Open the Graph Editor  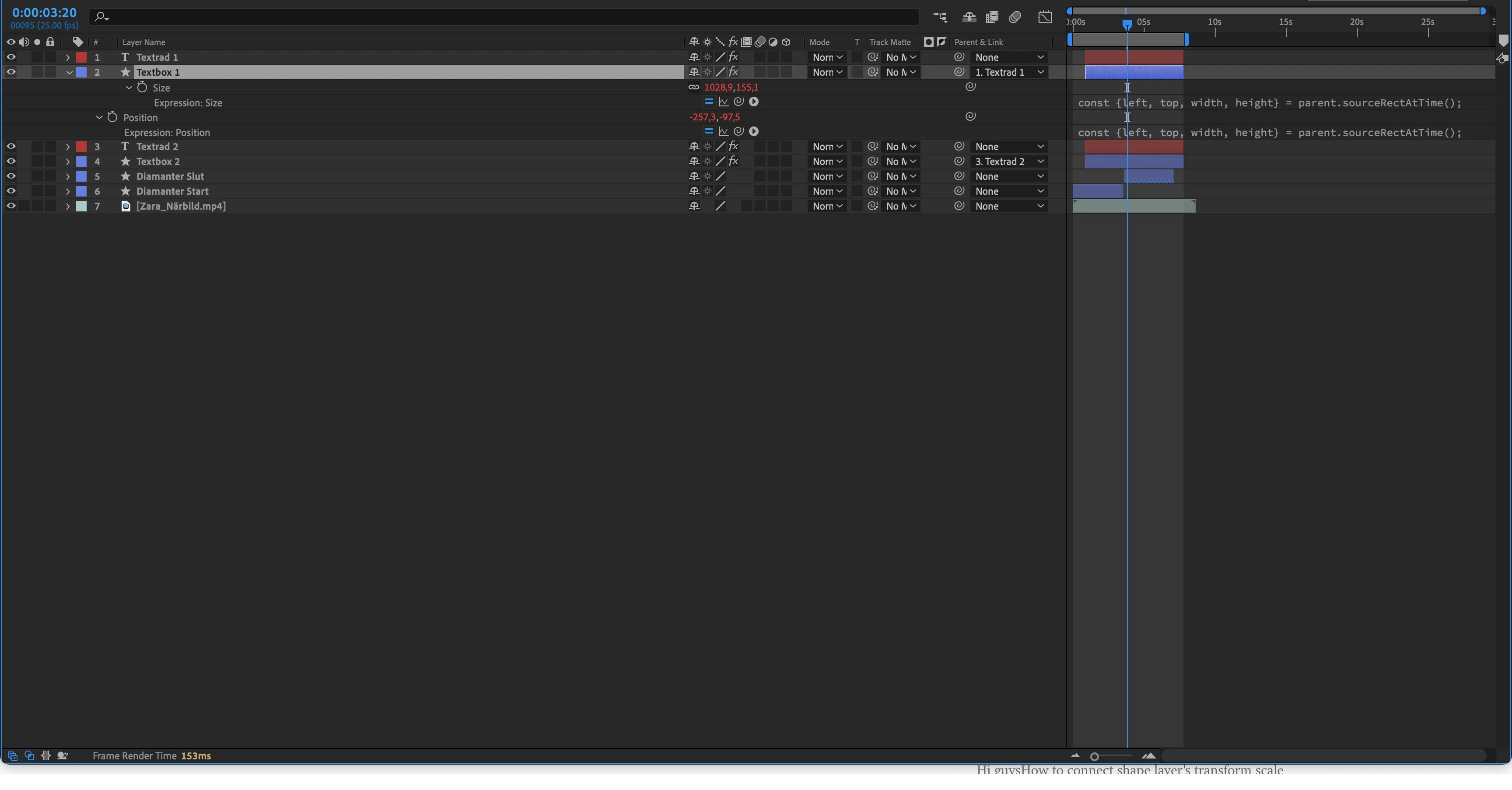pos(1045,17)
